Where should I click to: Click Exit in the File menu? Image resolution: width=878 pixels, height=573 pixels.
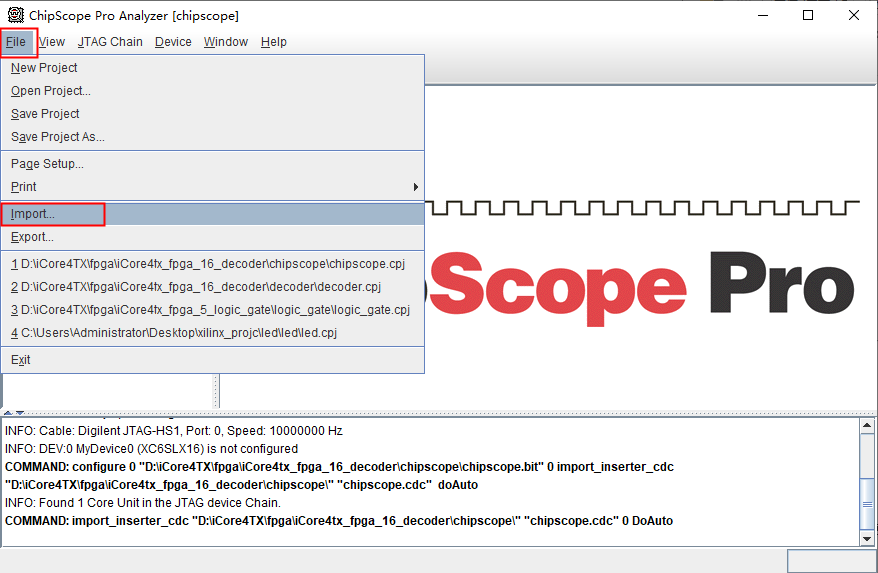click(x=21, y=360)
